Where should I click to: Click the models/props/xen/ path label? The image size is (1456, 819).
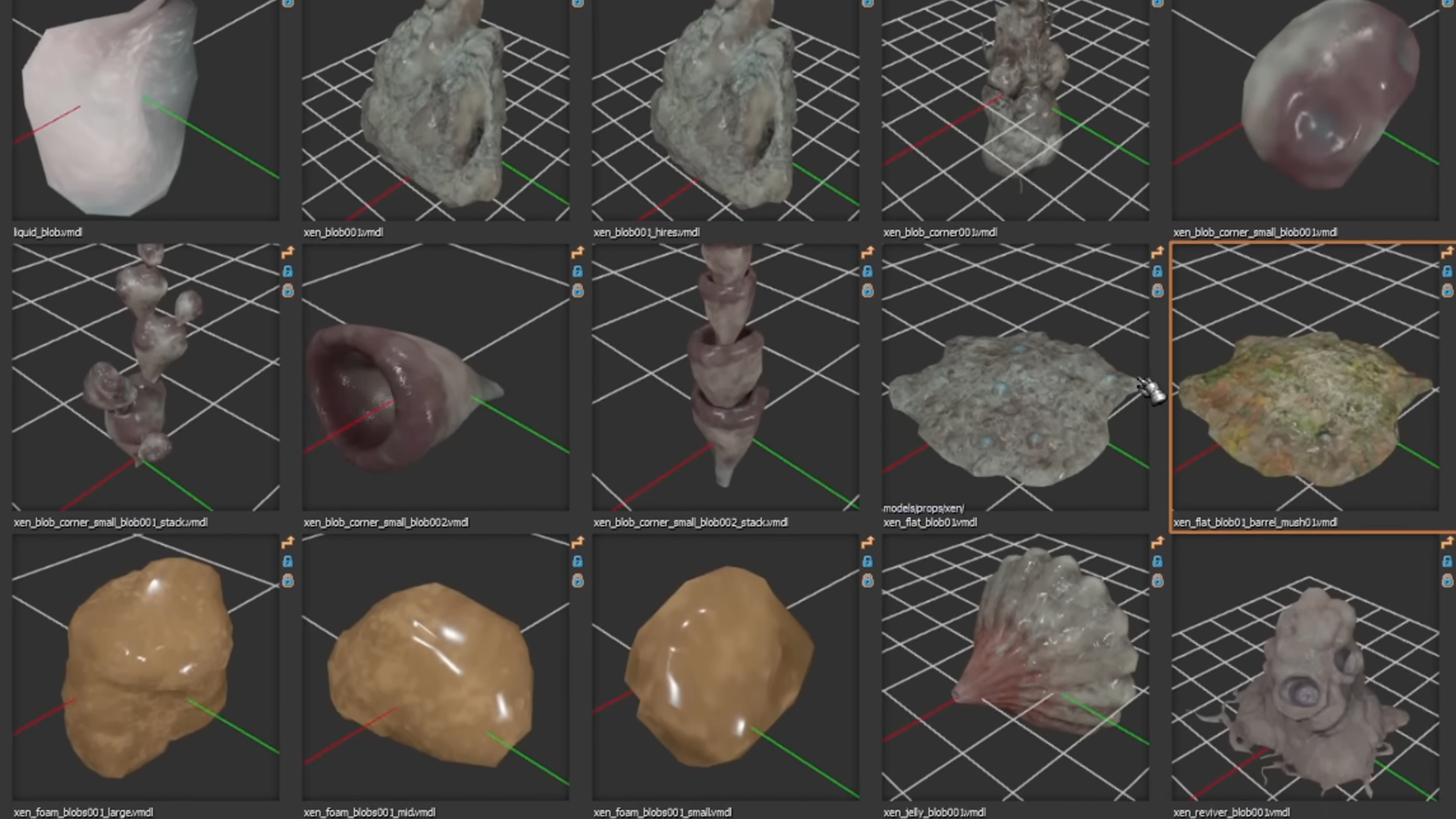[x=923, y=508]
